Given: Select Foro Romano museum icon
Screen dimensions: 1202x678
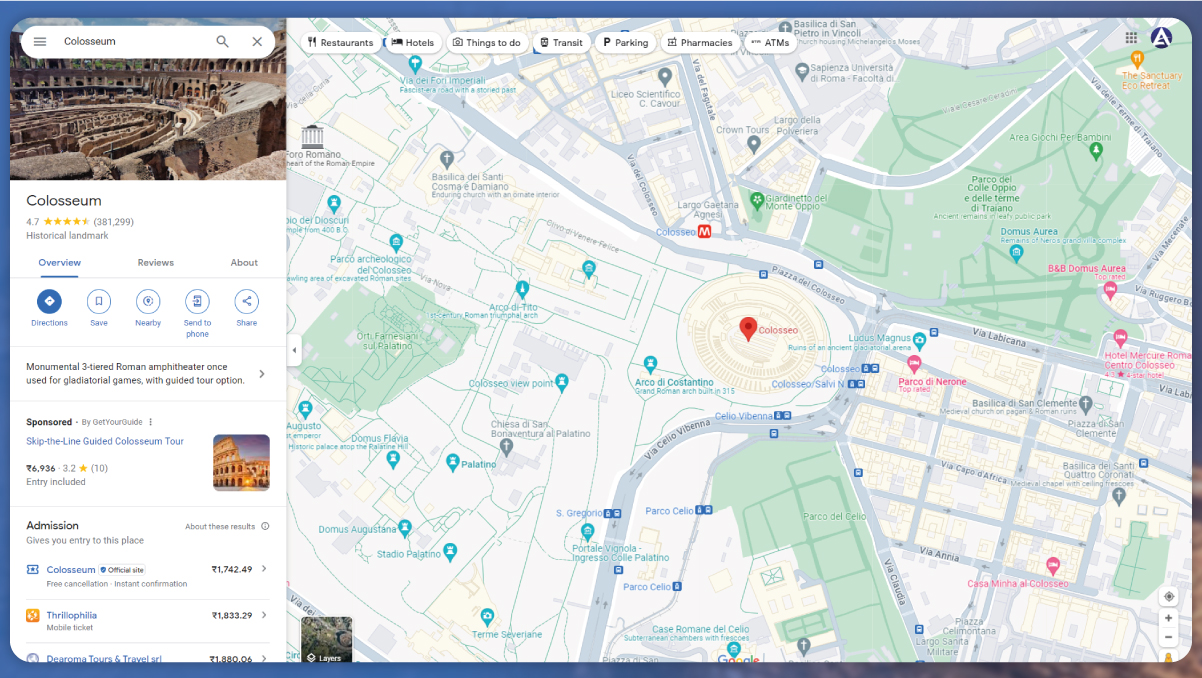Looking at the screenshot, I should [313, 137].
